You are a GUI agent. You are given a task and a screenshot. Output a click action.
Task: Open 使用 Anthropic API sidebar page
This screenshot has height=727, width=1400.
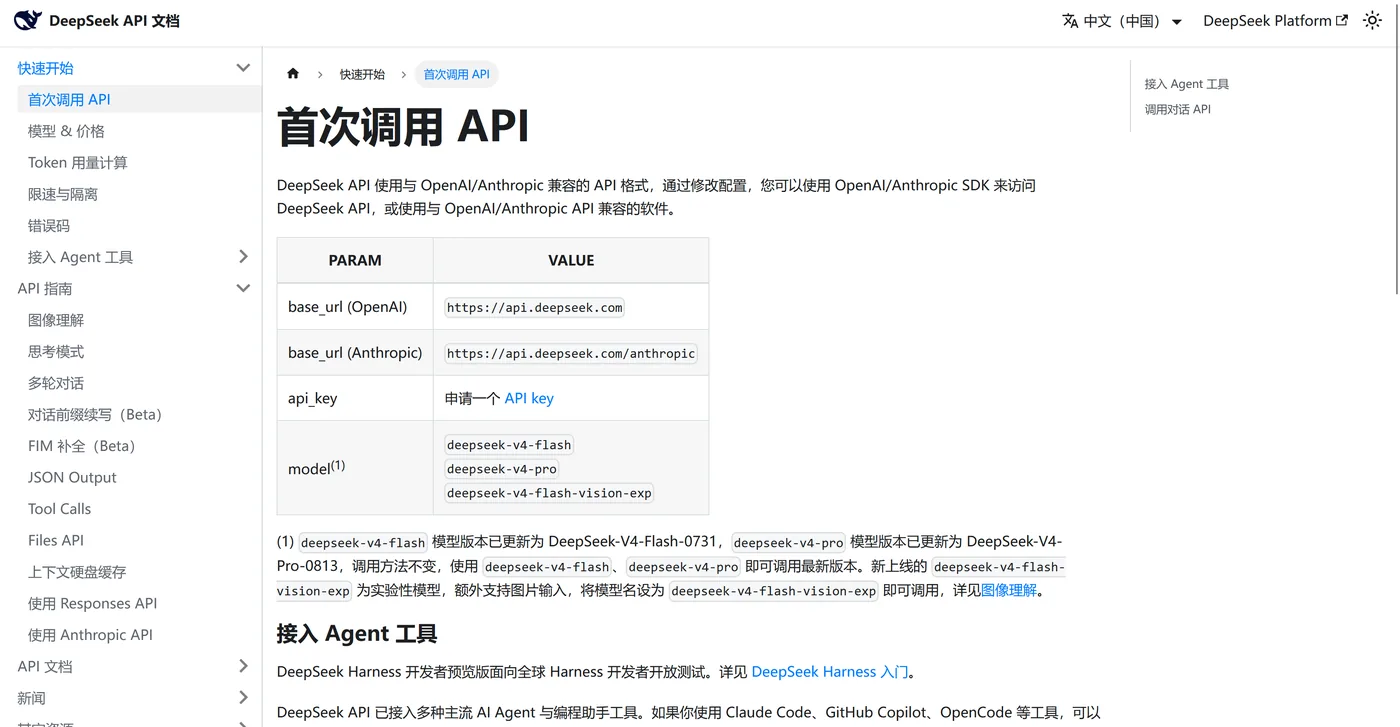[90, 635]
